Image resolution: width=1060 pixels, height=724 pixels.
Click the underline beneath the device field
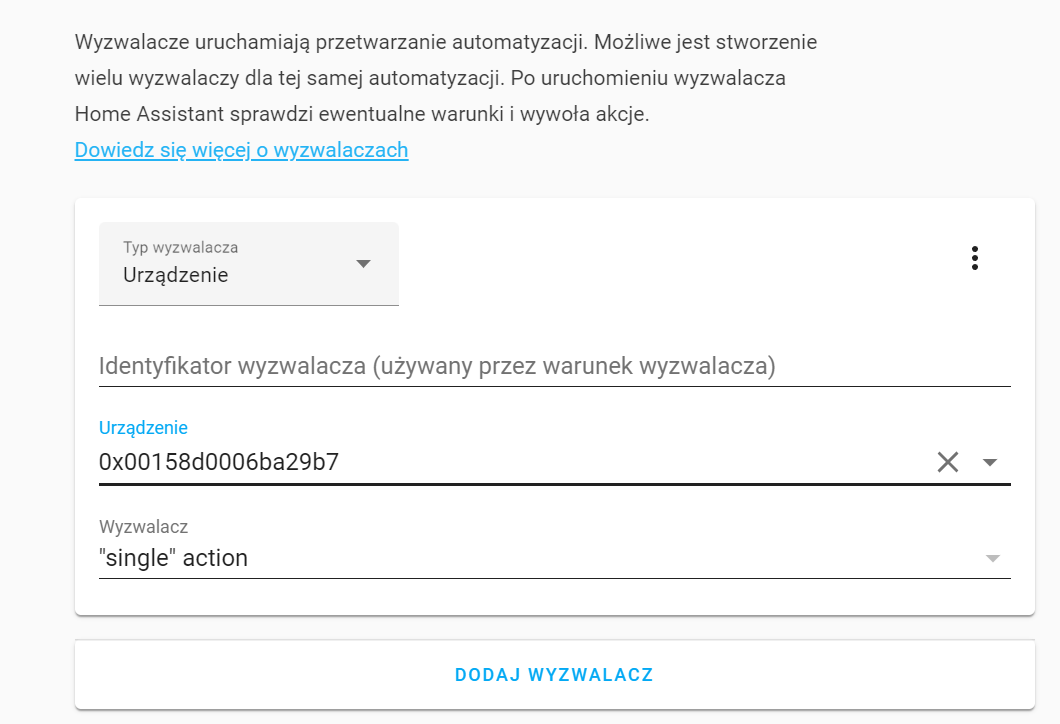[x=554, y=484]
